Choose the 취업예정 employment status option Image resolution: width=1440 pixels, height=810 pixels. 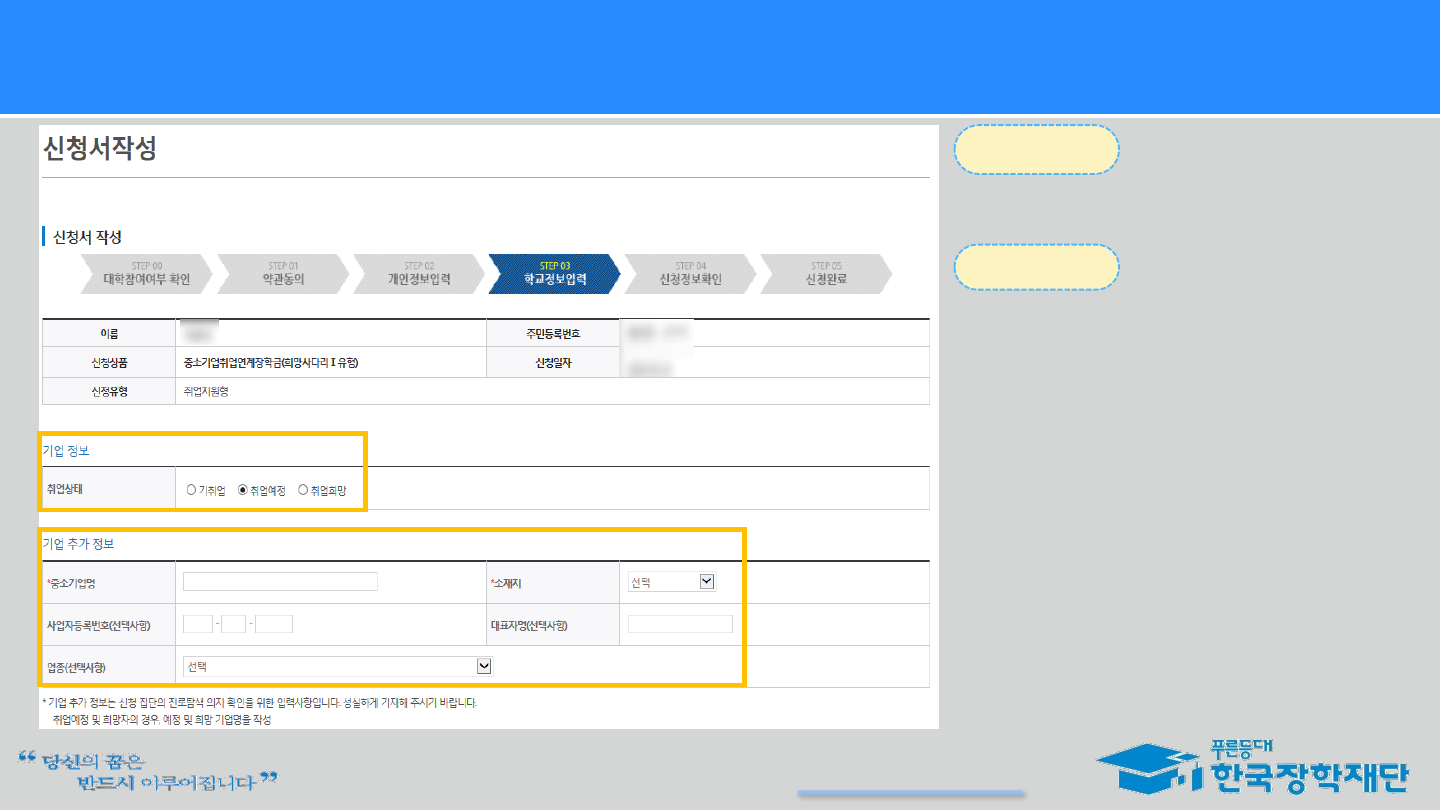[243, 490]
